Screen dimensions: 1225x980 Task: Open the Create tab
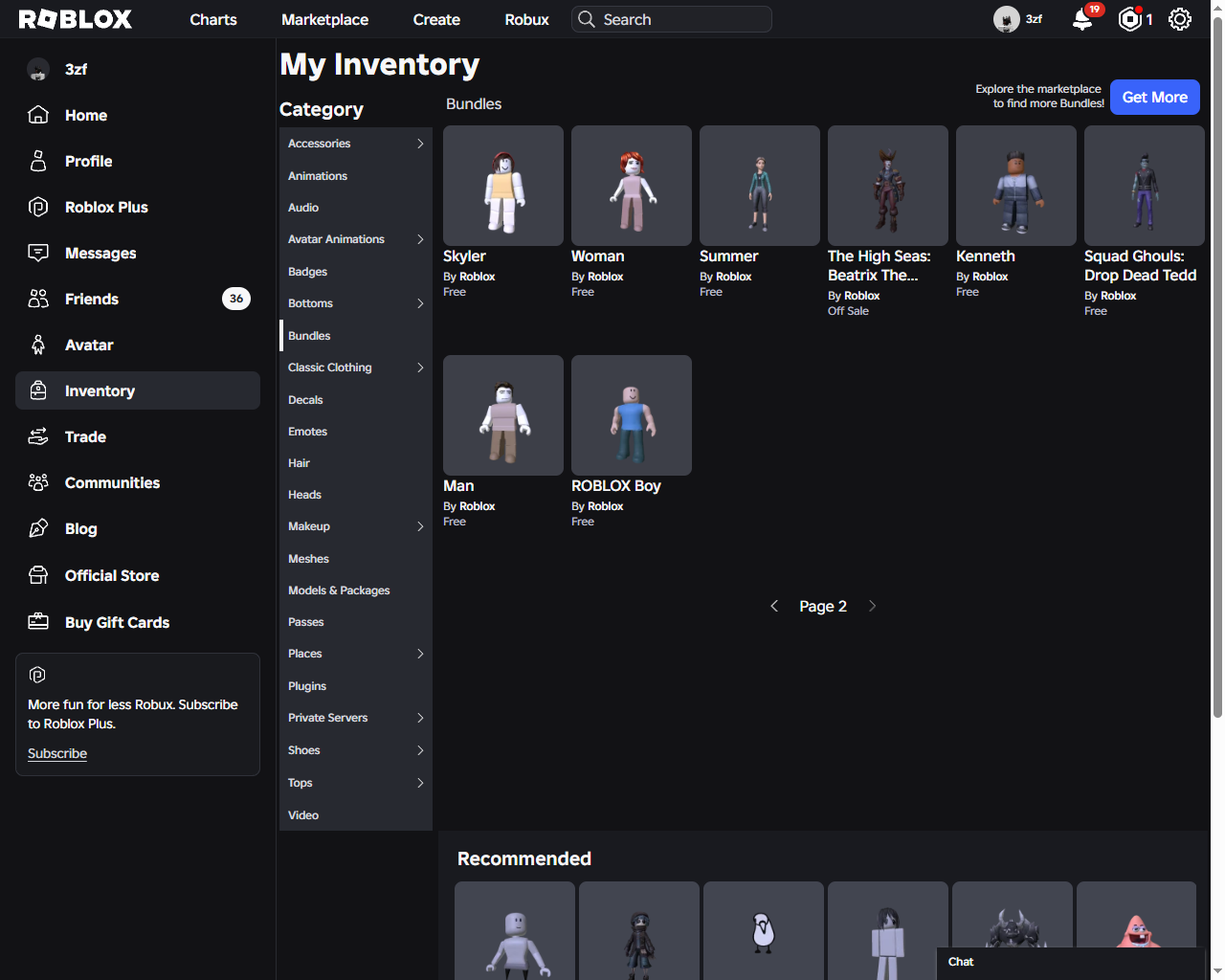point(436,19)
